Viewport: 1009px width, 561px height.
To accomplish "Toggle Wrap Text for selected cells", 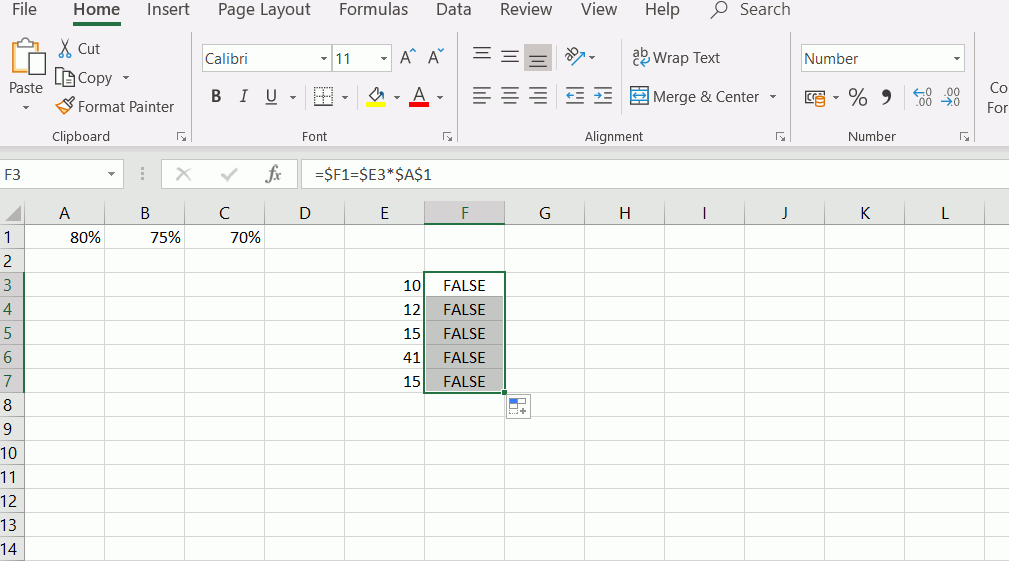I will 676,58.
